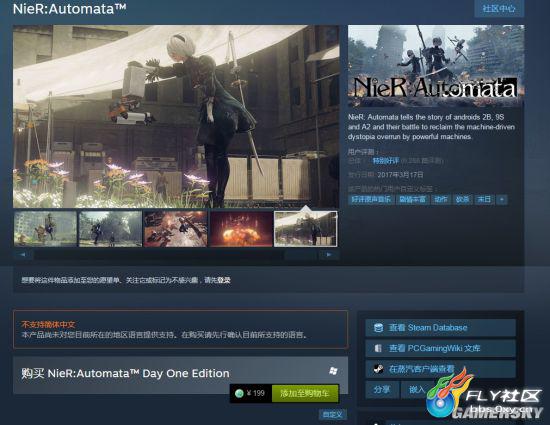This screenshot has height=425, width=550.
Task: Click 添加至购物车 add to cart button
Action: [x=305, y=393]
